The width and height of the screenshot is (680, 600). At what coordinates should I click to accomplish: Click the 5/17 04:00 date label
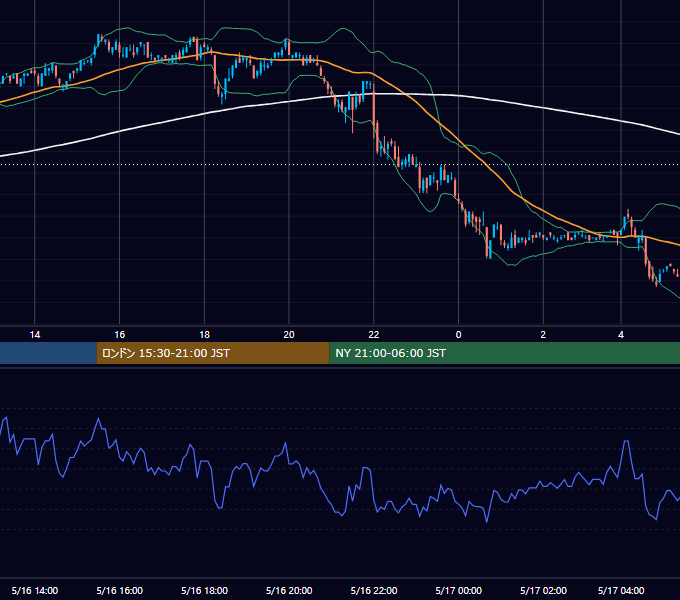tap(621, 590)
